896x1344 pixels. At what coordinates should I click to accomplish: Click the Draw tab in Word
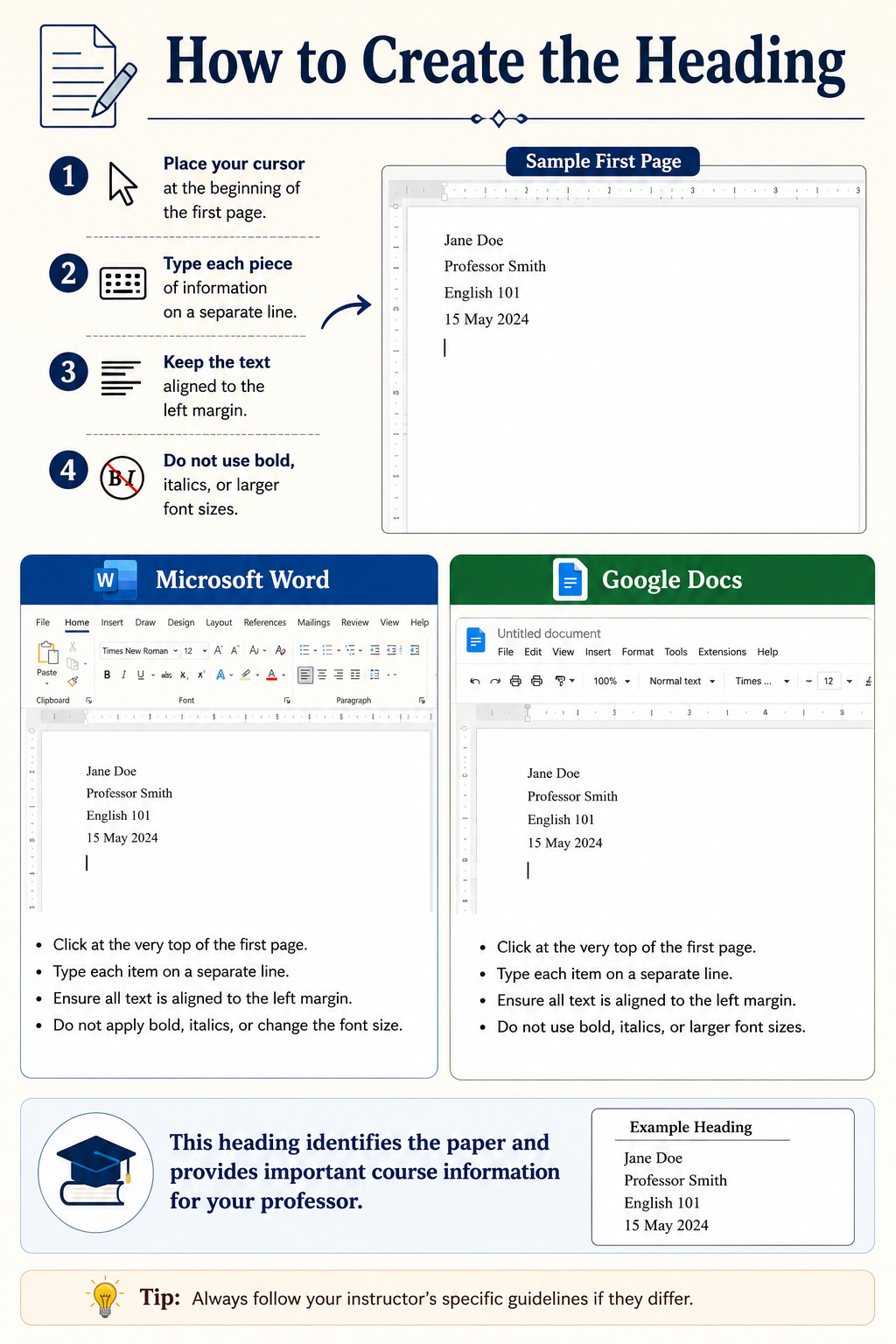click(145, 623)
